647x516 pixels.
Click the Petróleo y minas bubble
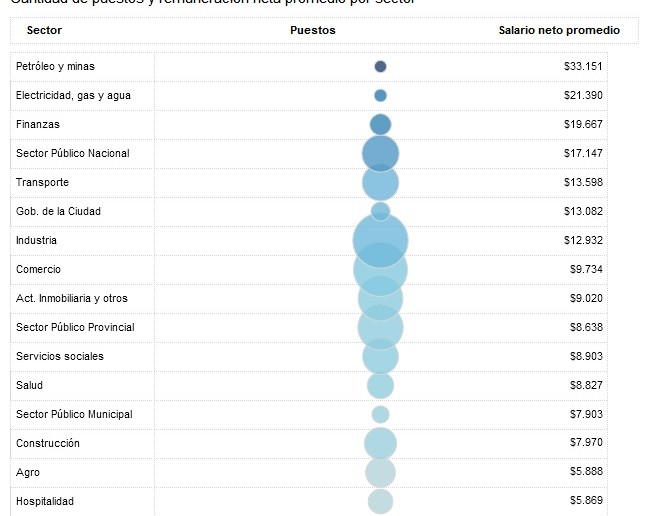380,67
